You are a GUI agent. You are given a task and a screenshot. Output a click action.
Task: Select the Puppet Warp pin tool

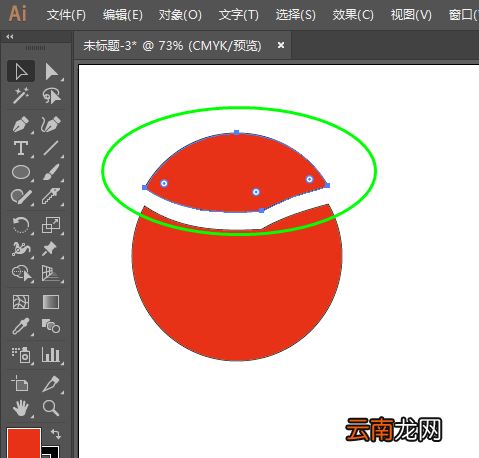coord(51,249)
